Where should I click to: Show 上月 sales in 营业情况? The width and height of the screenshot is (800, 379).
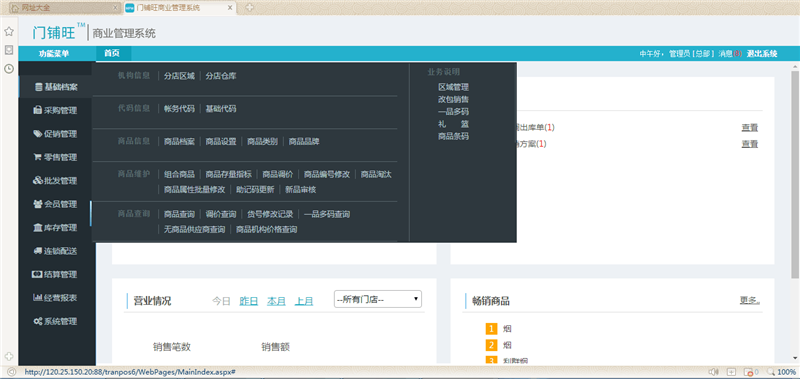click(x=304, y=301)
